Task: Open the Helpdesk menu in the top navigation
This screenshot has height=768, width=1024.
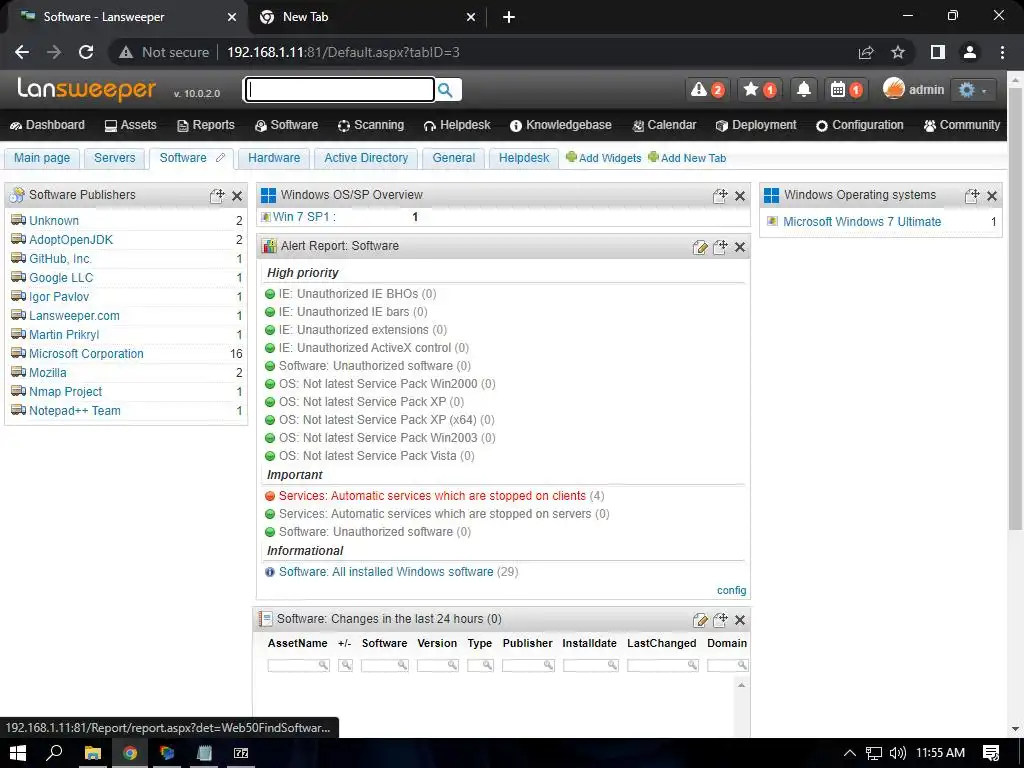Action: pos(456,125)
